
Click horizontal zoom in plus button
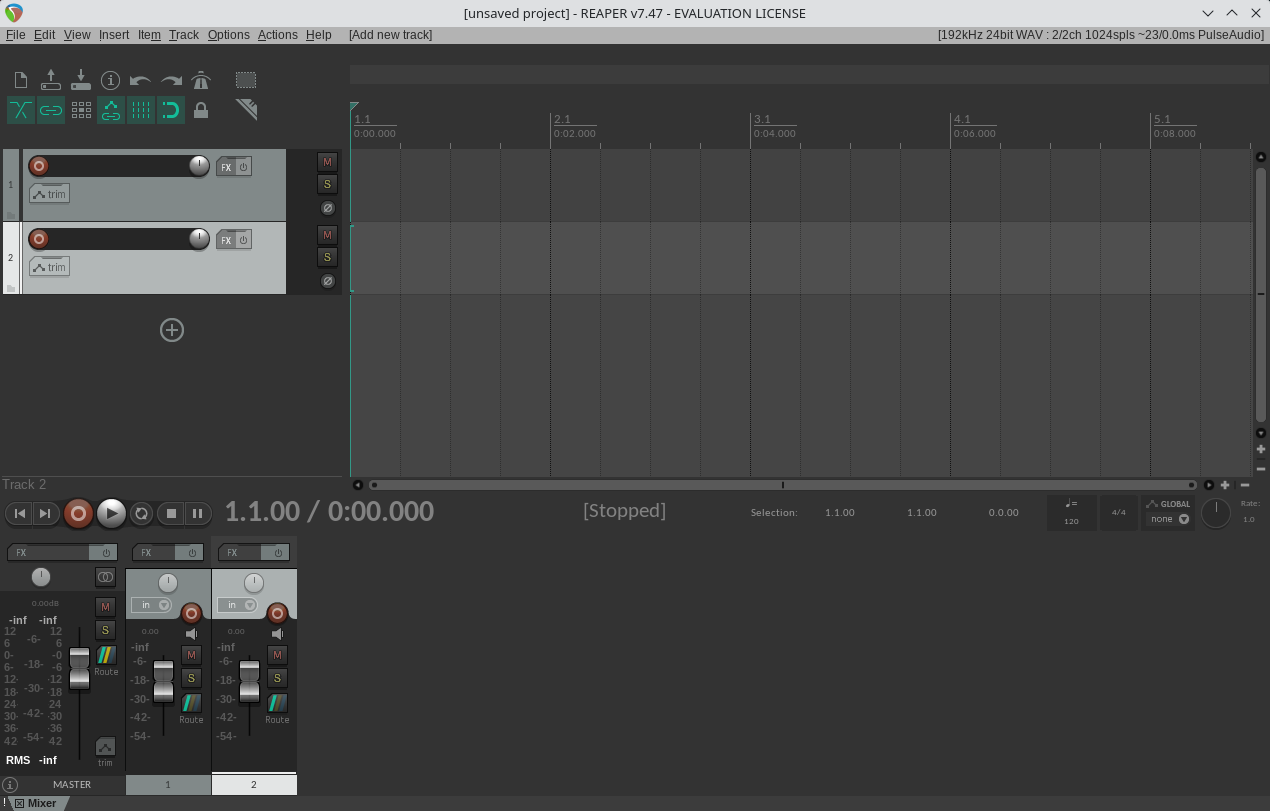[x=1225, y=485]
